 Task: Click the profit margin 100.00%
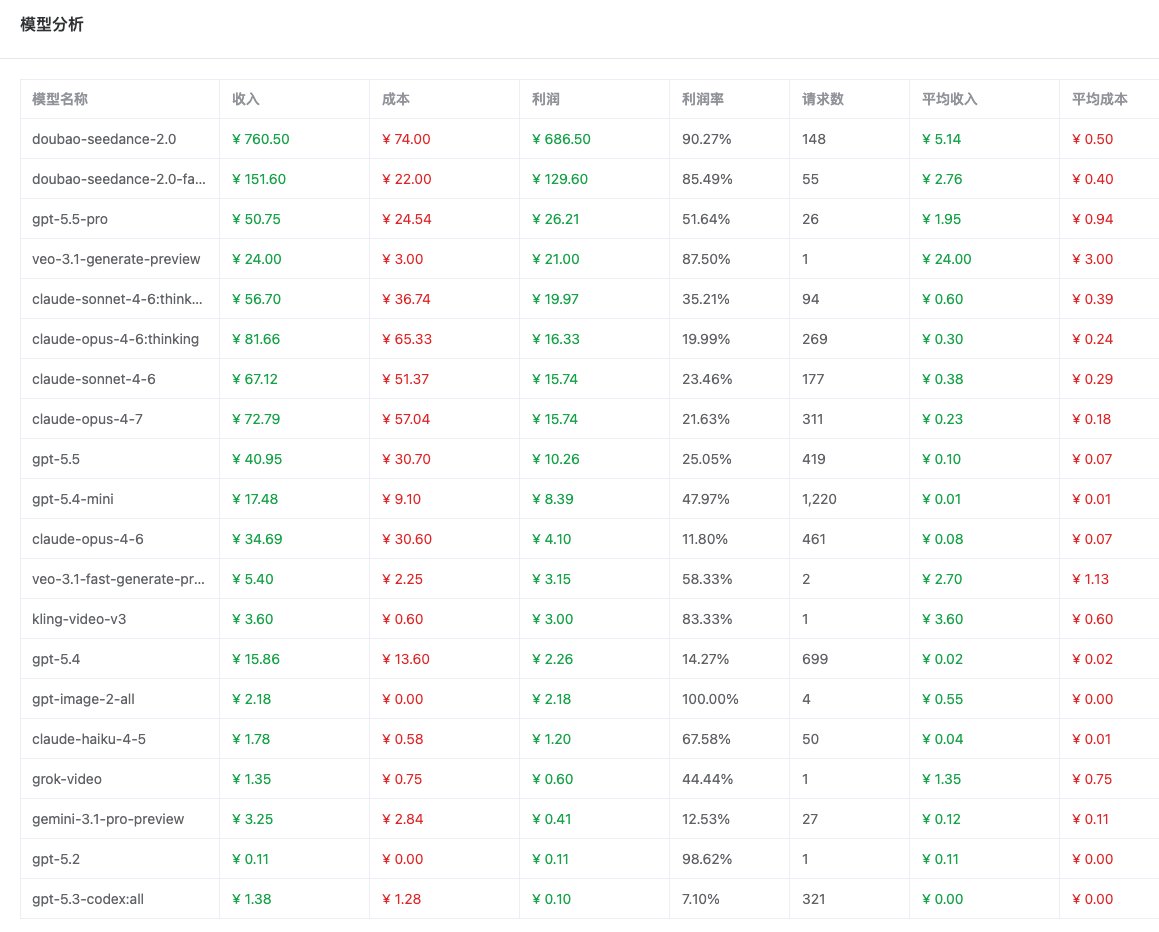710,698
